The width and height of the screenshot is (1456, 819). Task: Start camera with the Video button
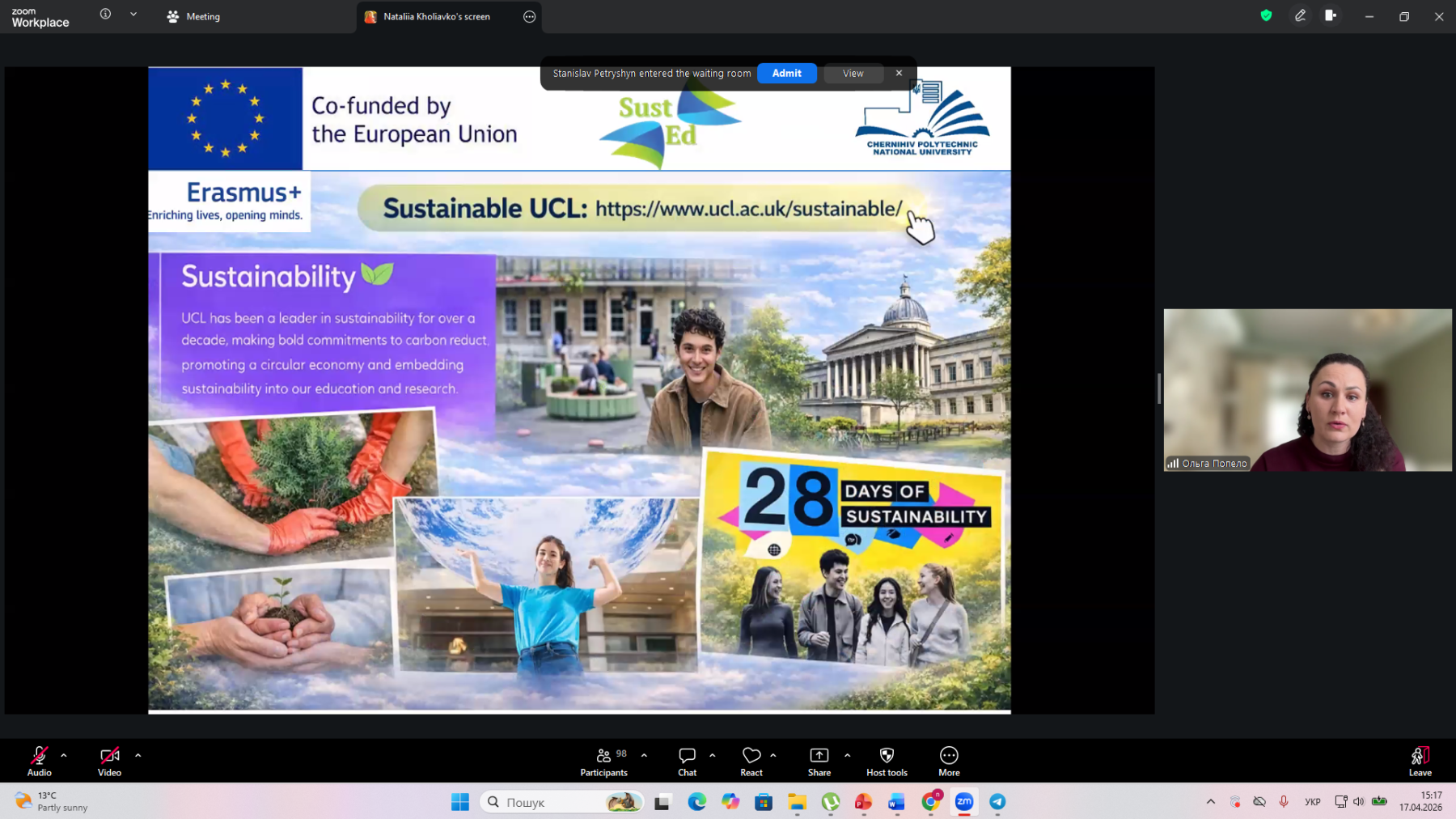click(x=109, y=761)
